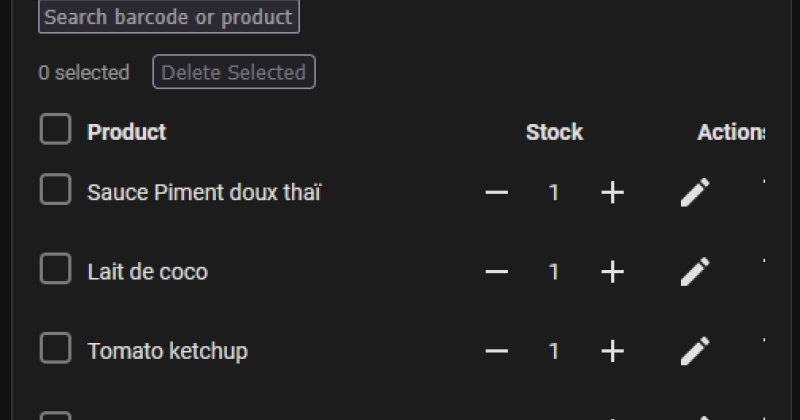Increase stock for Lait de coco

pyautogui.click(x=612, y=271)
